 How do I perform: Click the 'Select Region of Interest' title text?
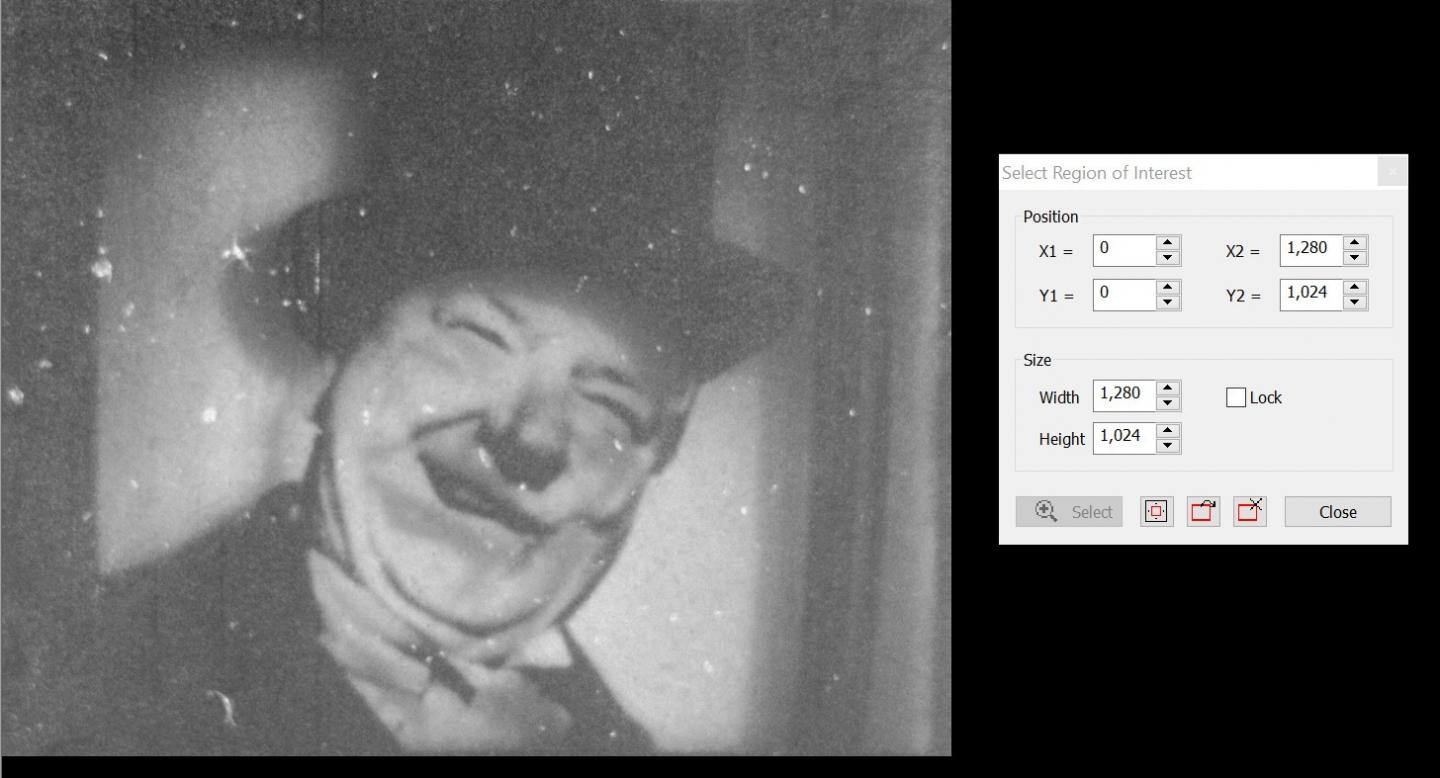click(1097, 173)
